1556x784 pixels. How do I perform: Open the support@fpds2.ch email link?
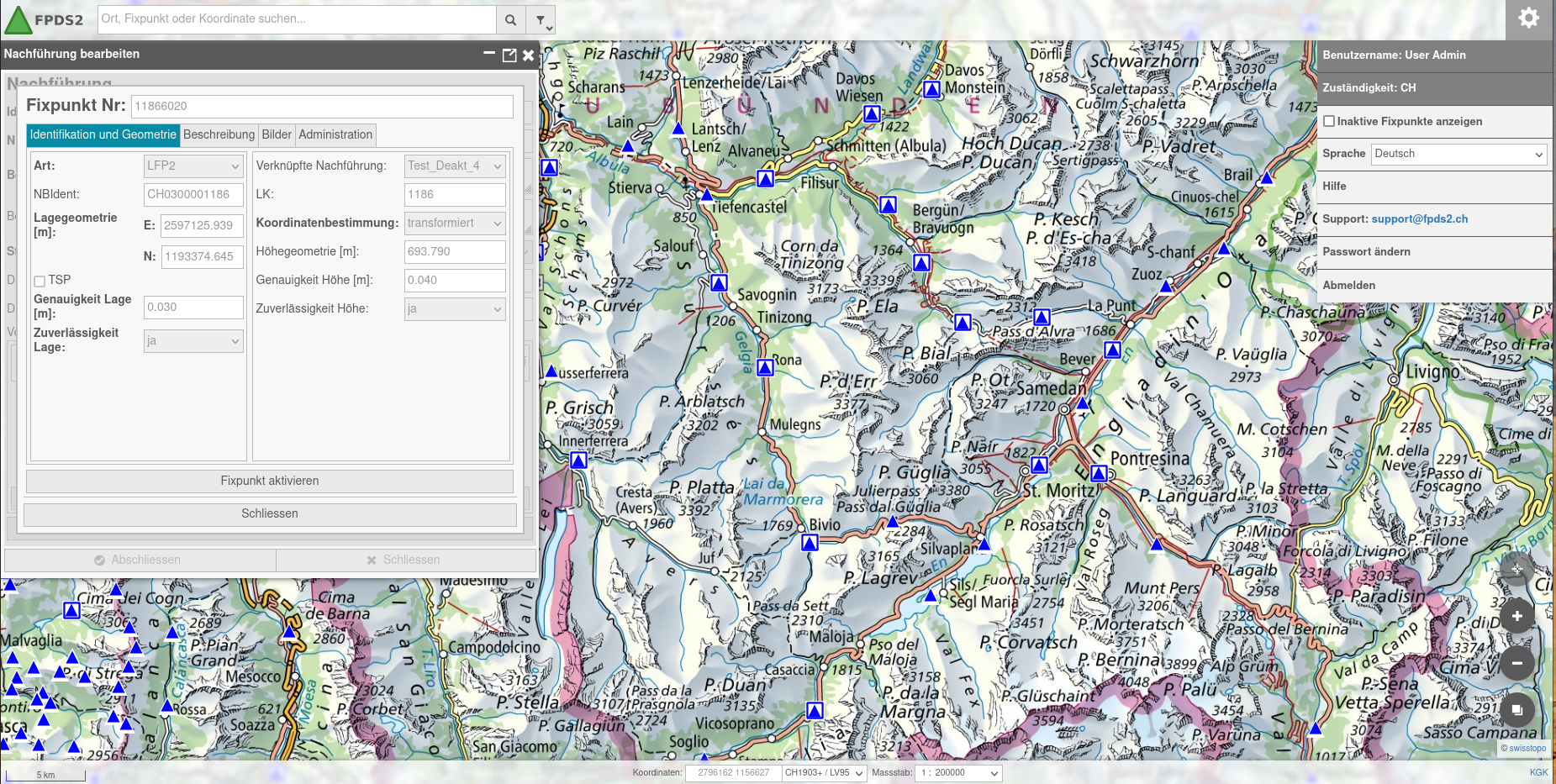pos(1419,218)
